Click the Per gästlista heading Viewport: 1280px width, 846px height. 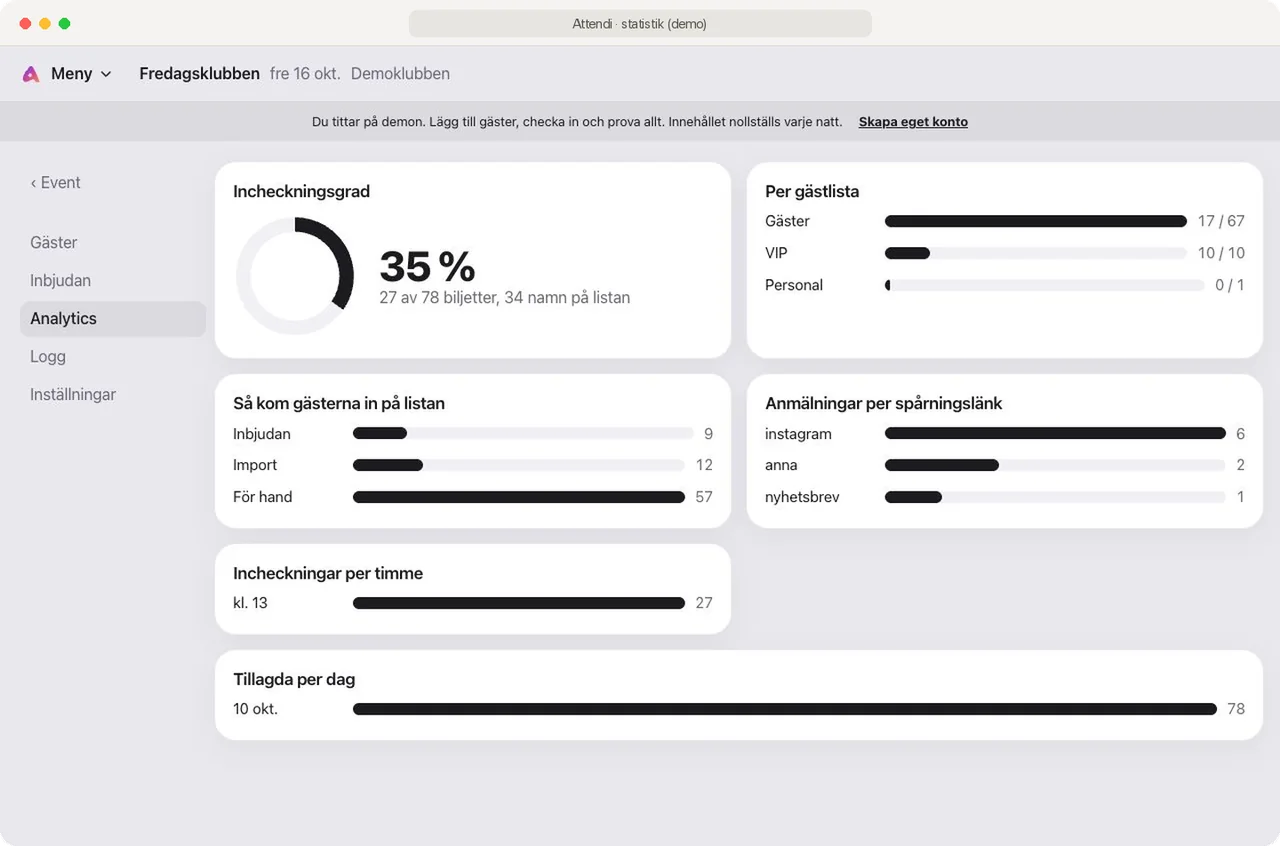(x=812, y=191)
